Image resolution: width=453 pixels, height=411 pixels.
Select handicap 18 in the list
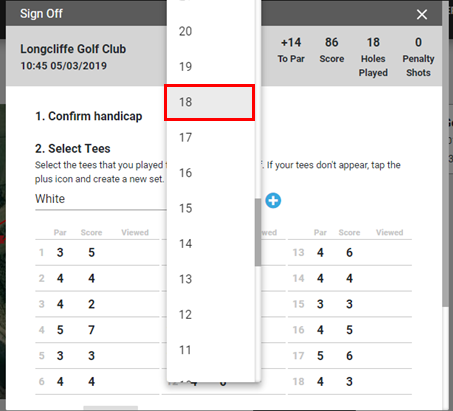[210, 102]
